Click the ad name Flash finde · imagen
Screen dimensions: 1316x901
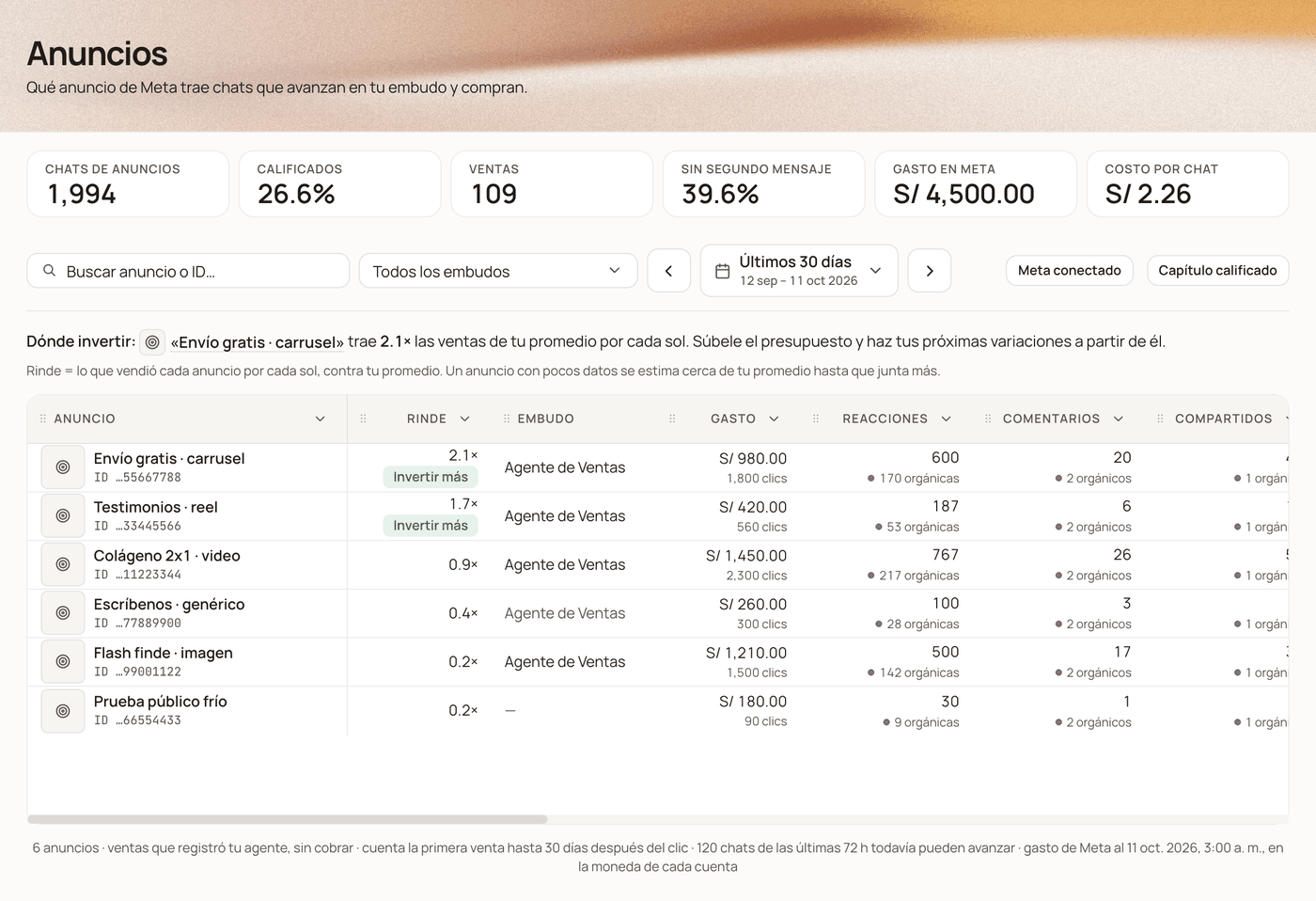coord(164,653)
